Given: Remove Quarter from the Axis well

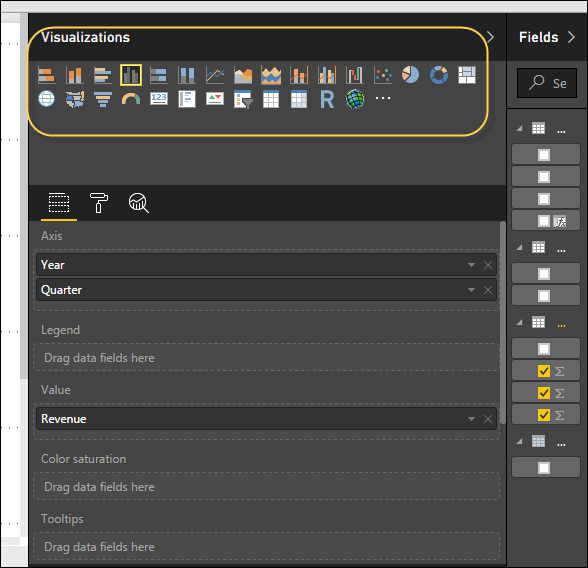Looking at the screenshot, I should tap(488, 290).
